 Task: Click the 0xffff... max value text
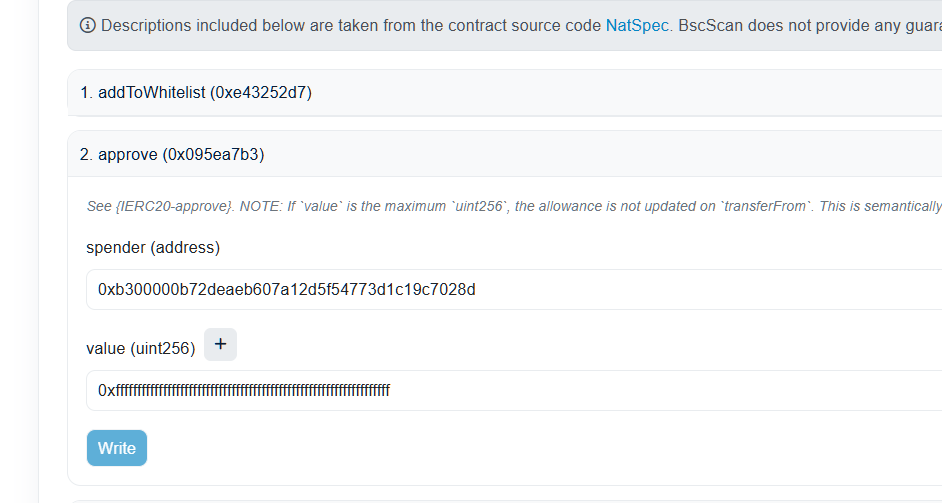click(x=243, y=390)
